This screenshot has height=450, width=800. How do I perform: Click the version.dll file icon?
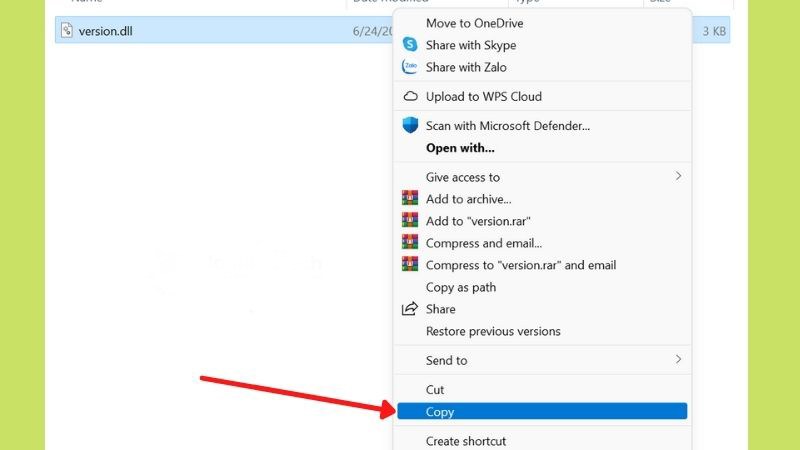pyautogui.click(x=67, y=30)
